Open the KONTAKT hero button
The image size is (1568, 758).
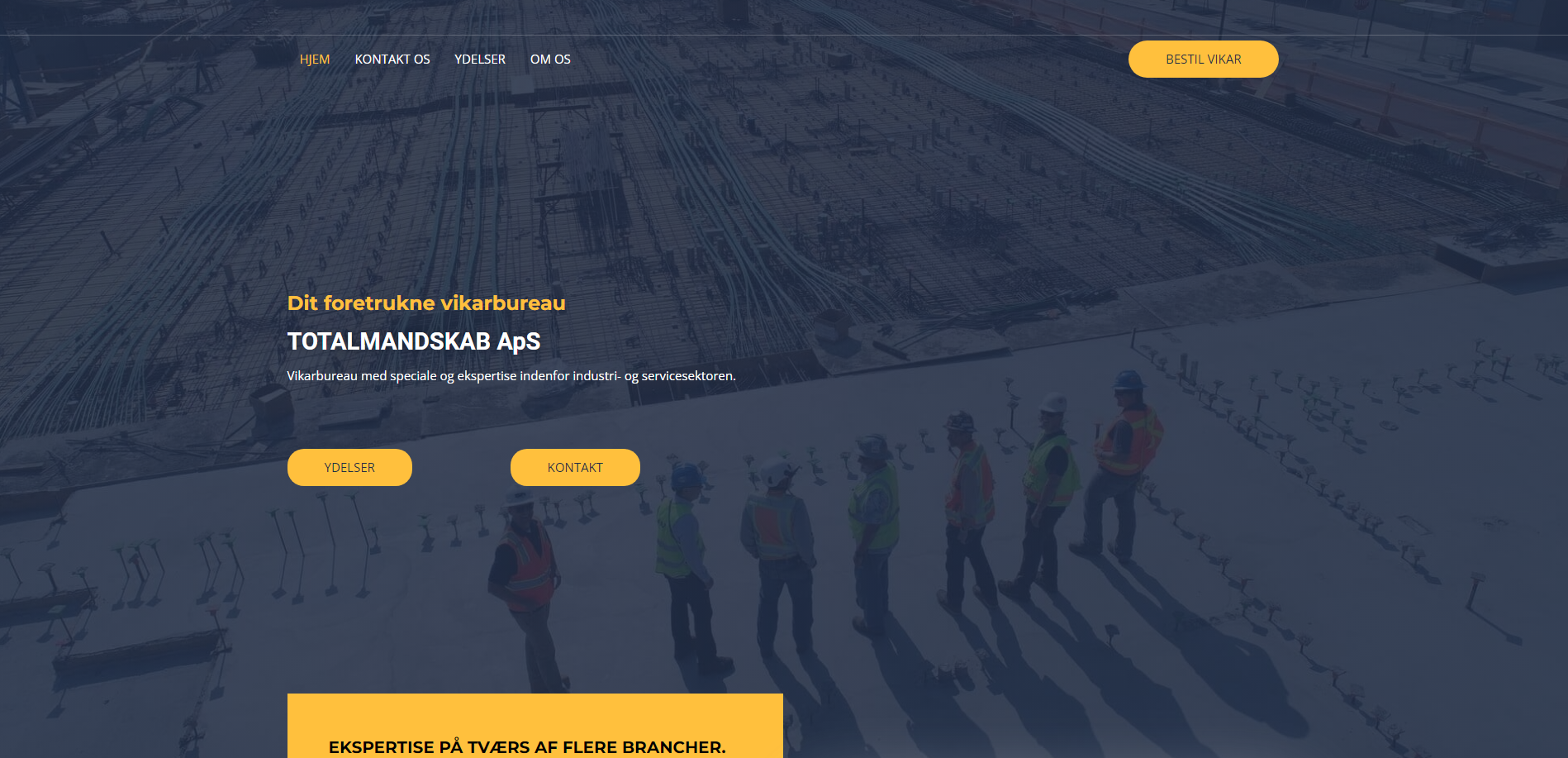[x=575, y=468]
